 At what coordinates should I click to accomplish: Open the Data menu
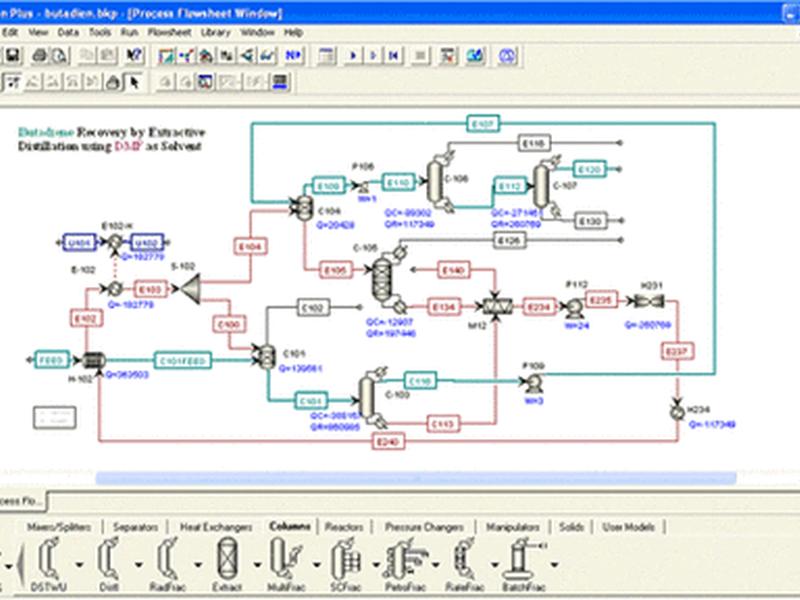coord(68,32)
